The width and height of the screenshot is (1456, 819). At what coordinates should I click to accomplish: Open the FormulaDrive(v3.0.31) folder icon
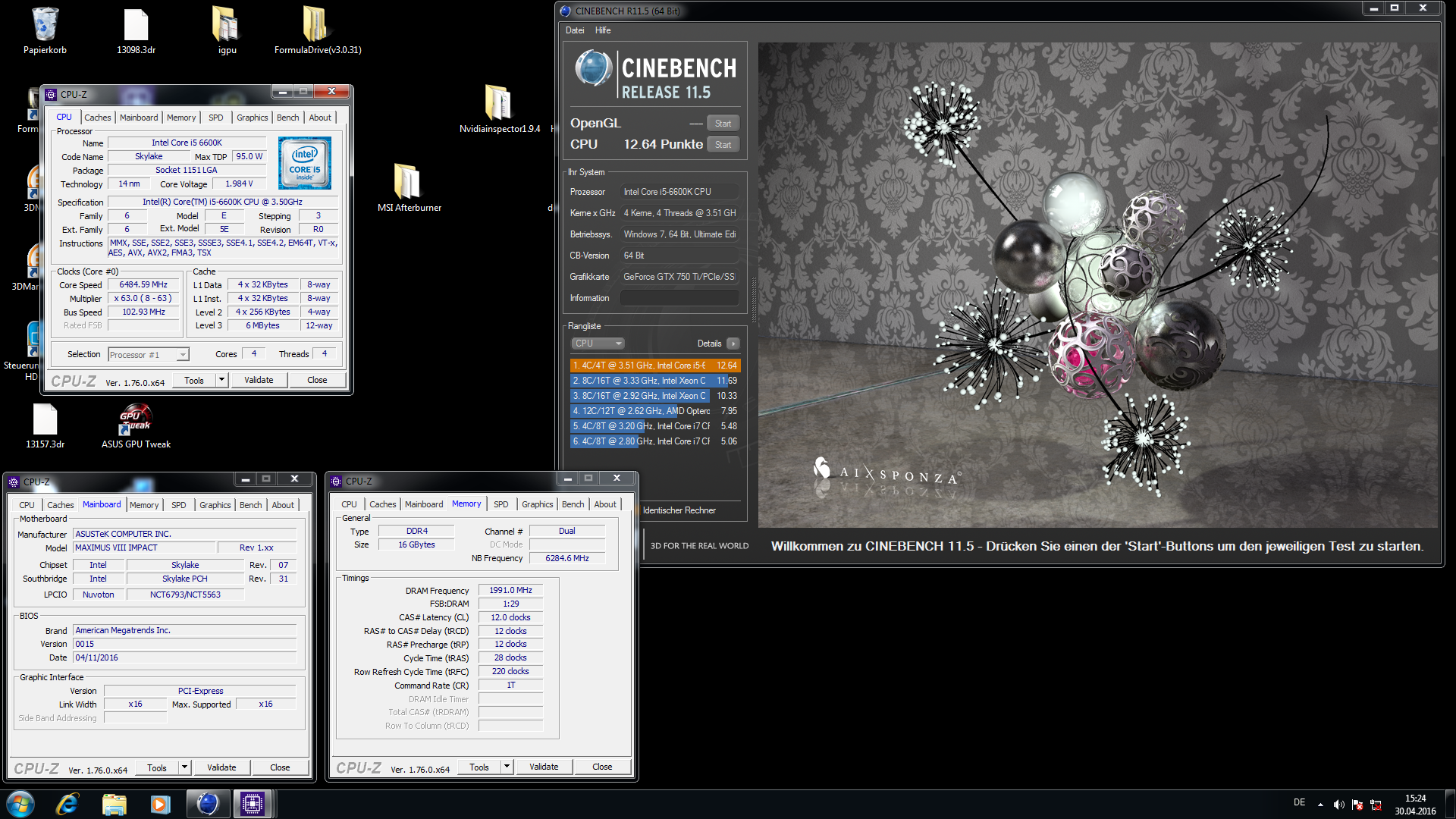[x=318, y=30]
